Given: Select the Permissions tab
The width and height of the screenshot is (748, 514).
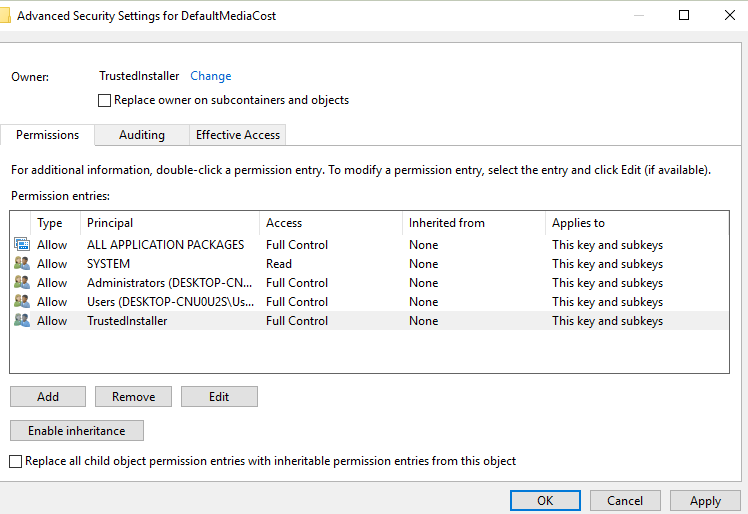Looking at the screenshot, I should [47, 135].
